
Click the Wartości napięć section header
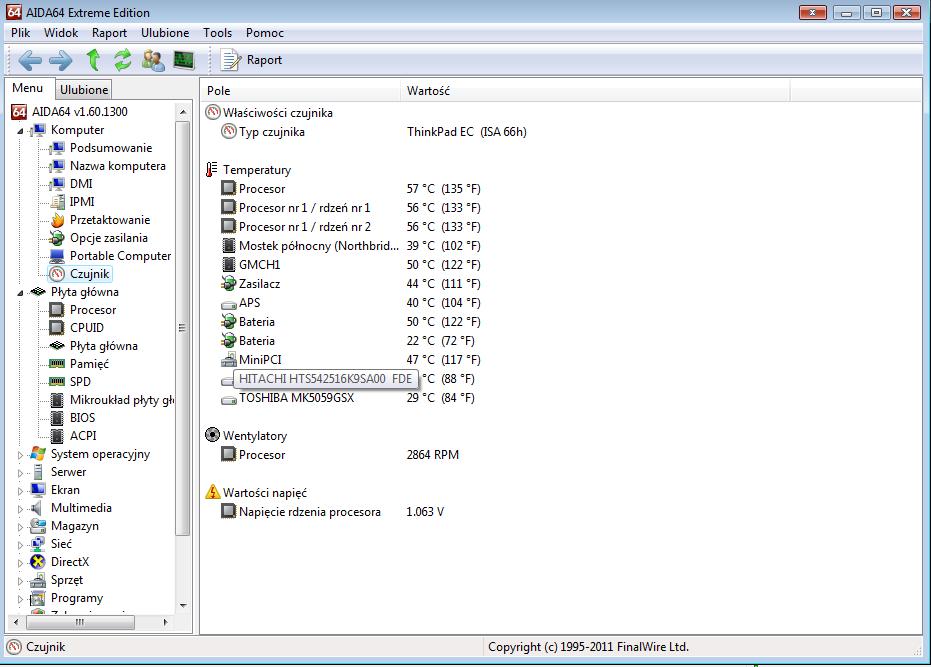click(265, 493)
